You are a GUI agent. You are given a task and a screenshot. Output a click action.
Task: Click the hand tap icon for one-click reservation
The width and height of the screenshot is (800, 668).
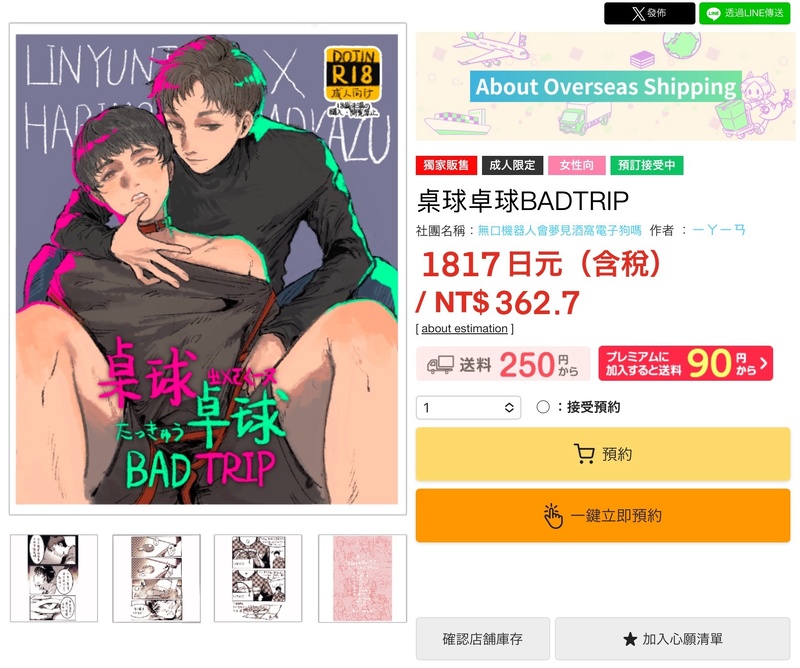[x=553, y=516]
